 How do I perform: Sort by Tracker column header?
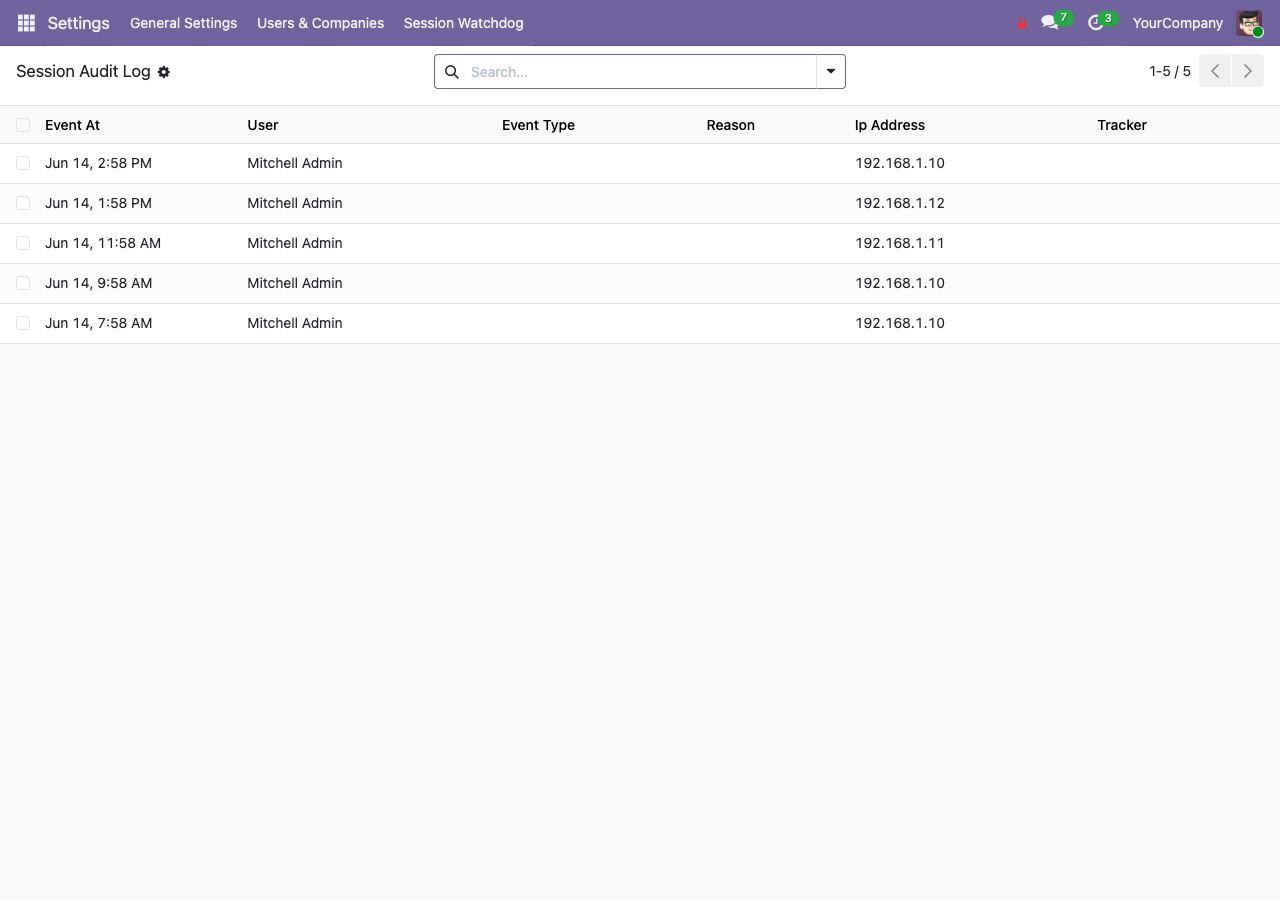coord(1122,125)
